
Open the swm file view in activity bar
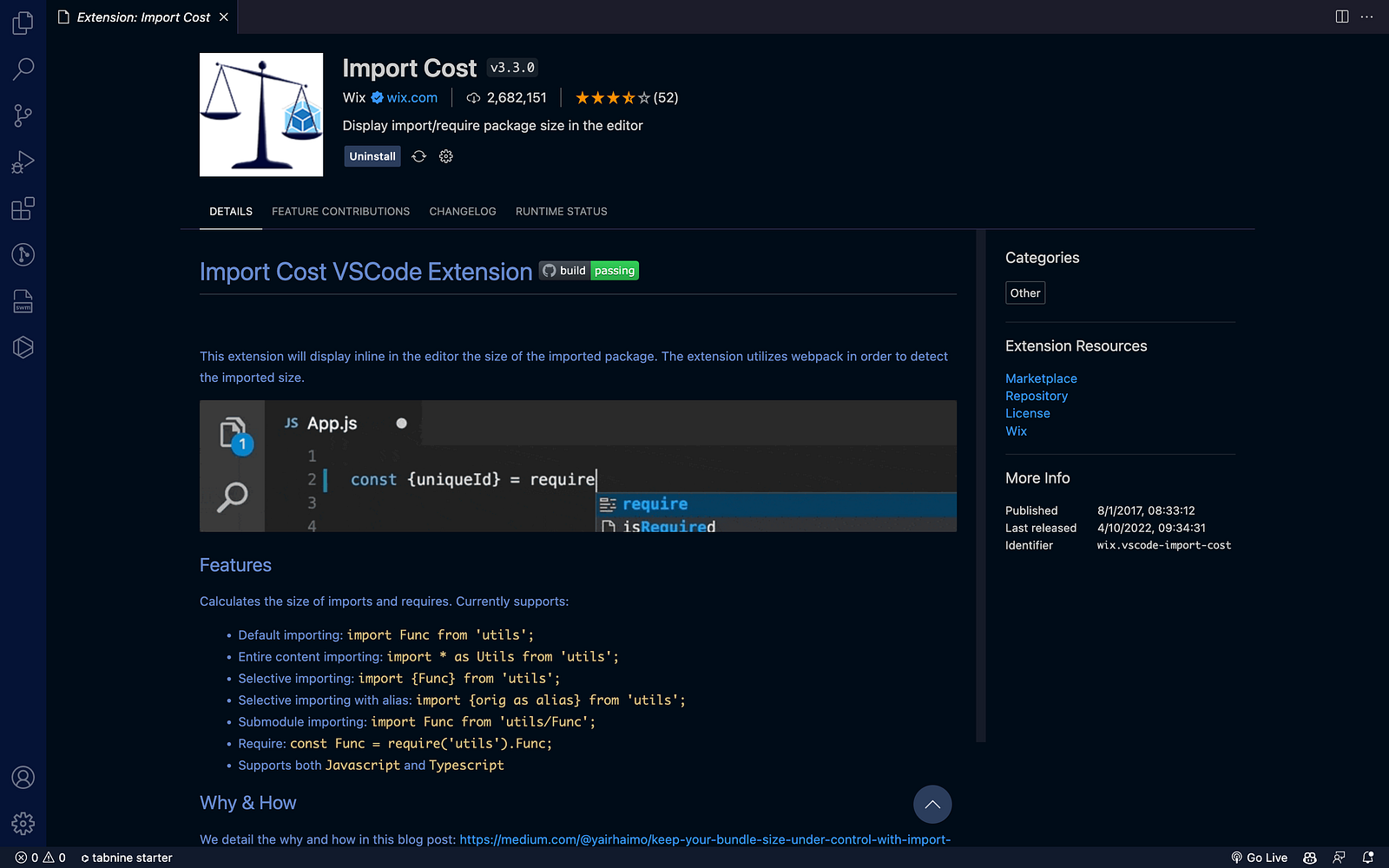tap(23, 301)
